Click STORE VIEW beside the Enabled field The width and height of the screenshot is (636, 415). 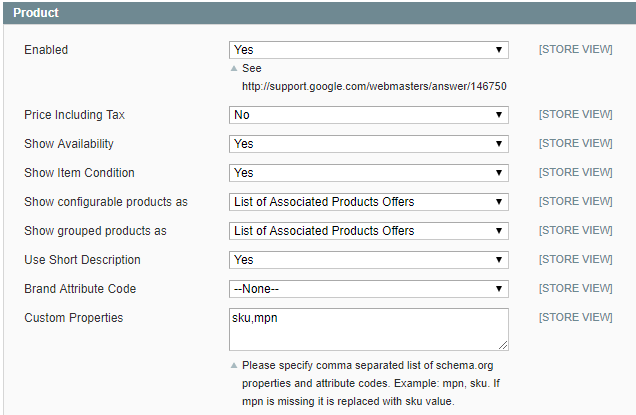(x=575, y=50)
